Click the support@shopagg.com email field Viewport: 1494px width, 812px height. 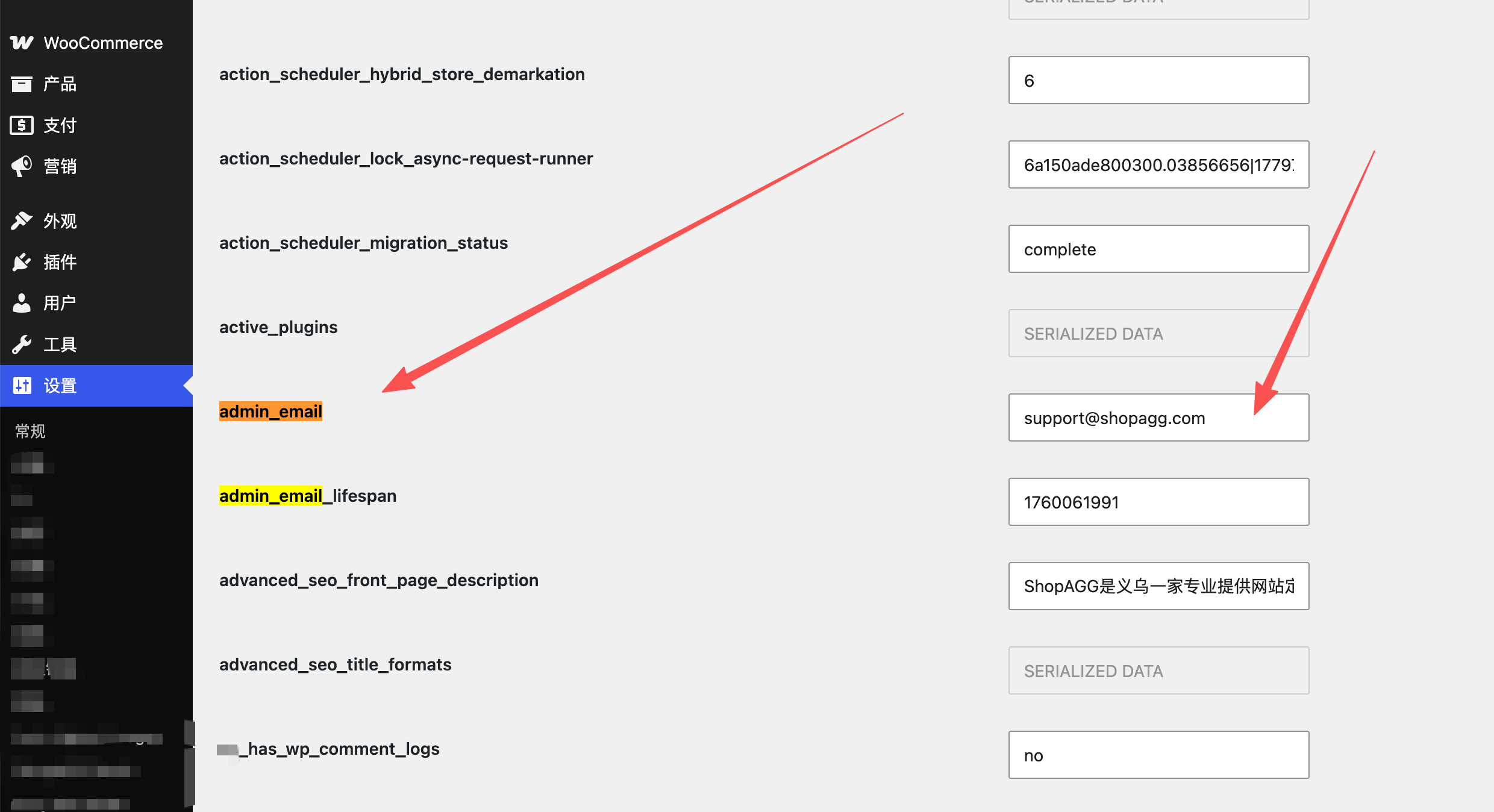(x=1158, y=417)
